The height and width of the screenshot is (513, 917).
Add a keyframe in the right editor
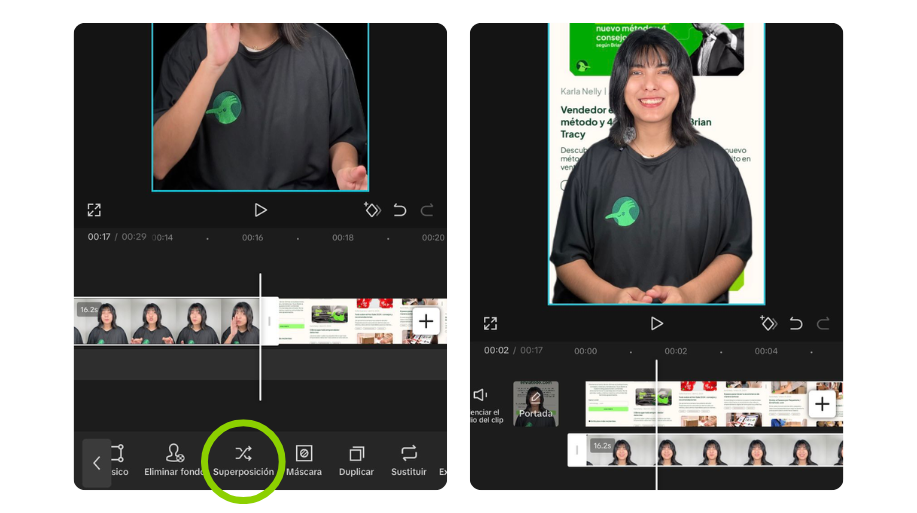point(768,324)
